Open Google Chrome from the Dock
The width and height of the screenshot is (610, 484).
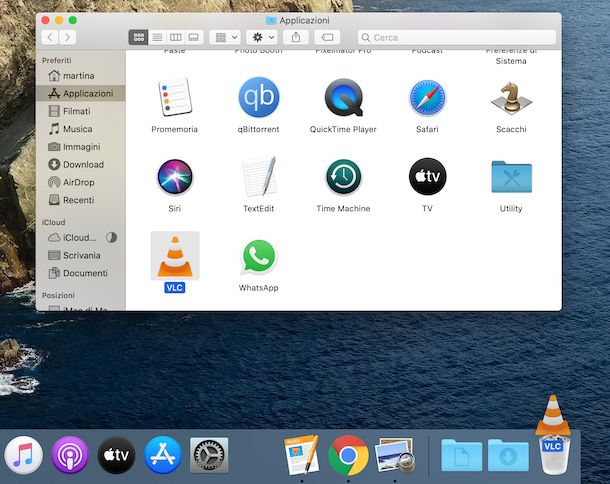(348, 455)
